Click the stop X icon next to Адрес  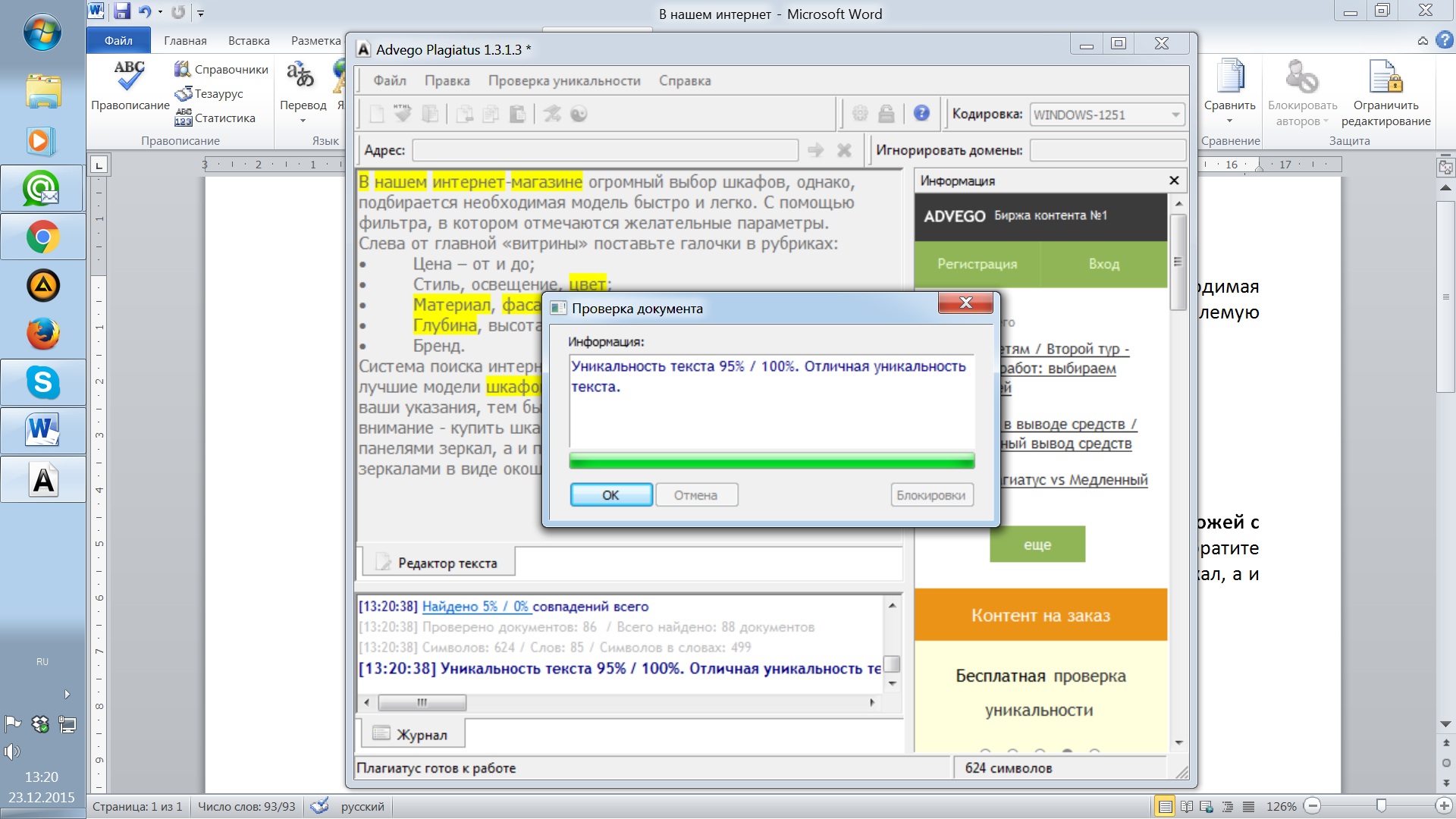coord(844,150)
